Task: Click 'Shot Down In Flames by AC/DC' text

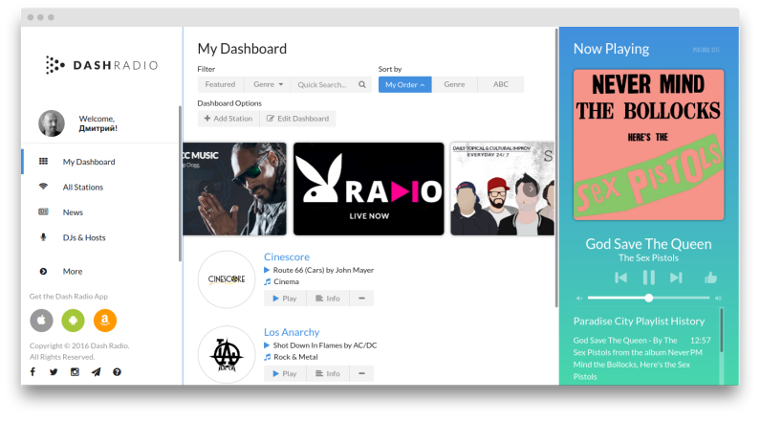Action: pos(325,345)
